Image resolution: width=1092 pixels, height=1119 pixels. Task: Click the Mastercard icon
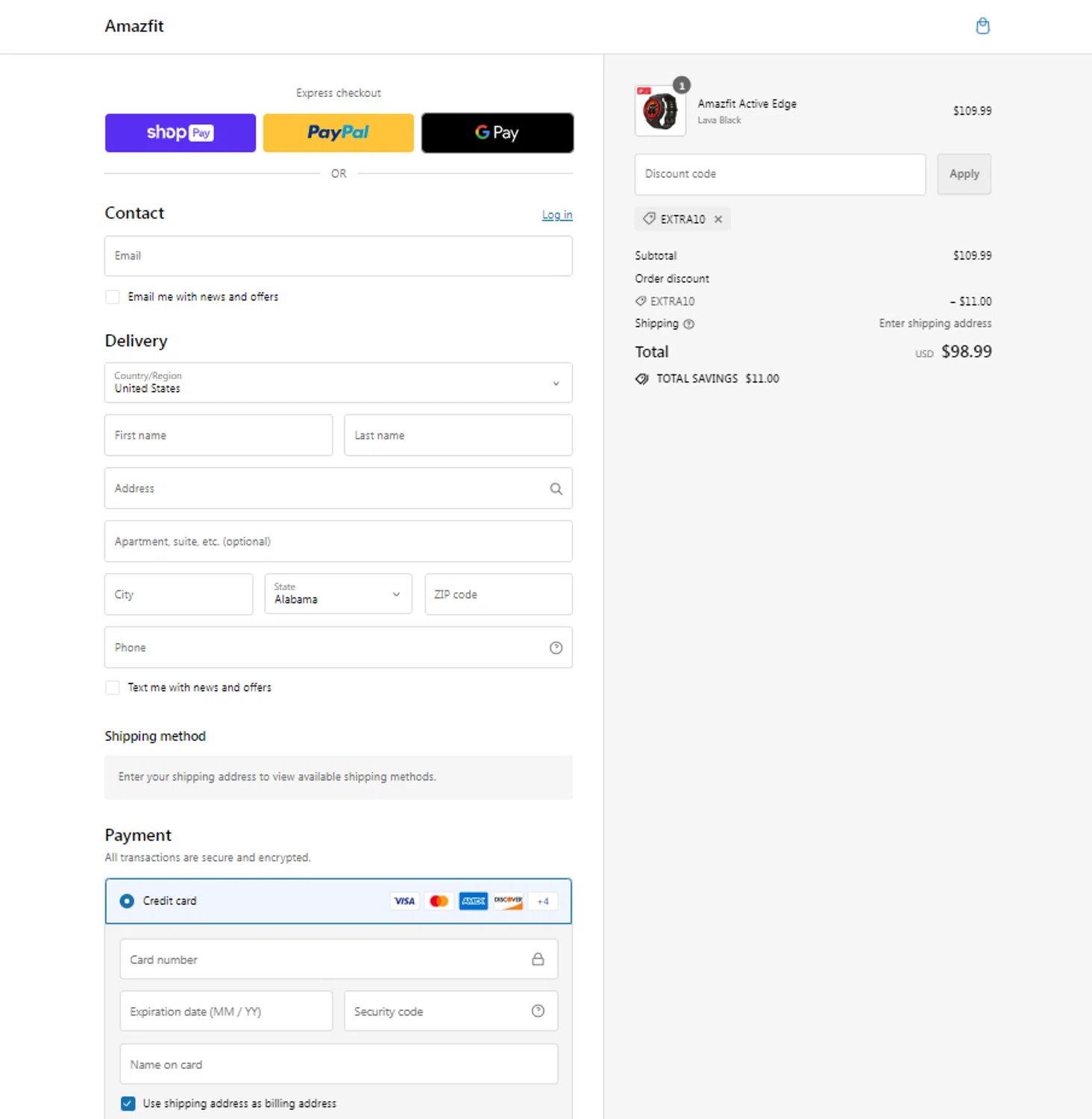click(x=439, y=901)
